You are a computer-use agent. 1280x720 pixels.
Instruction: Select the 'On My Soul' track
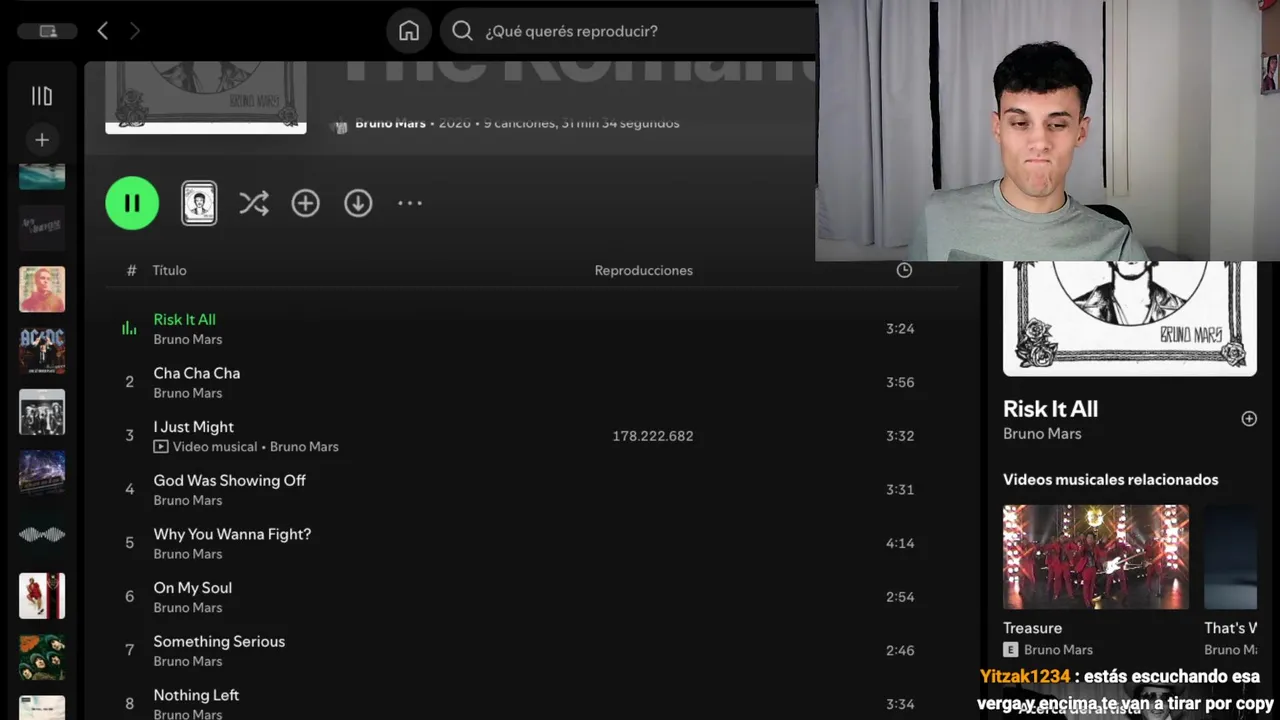(192, 588)
